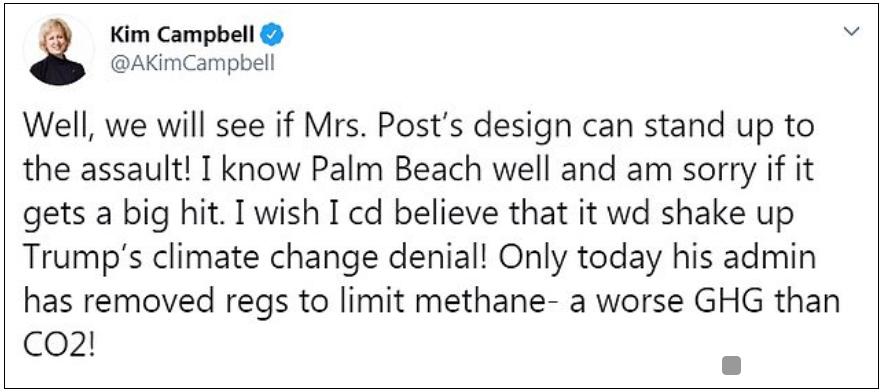The height and width of the screenshot is (392, 883).
Task: Open the @AKimCampbell handle link
Action: 193,64
